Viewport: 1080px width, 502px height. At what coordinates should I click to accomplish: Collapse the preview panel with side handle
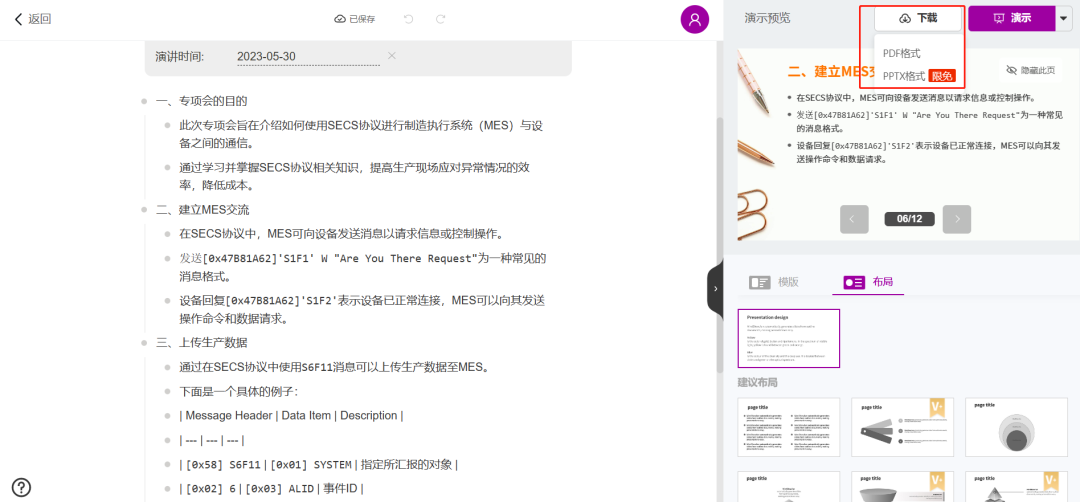coord(715,289)
